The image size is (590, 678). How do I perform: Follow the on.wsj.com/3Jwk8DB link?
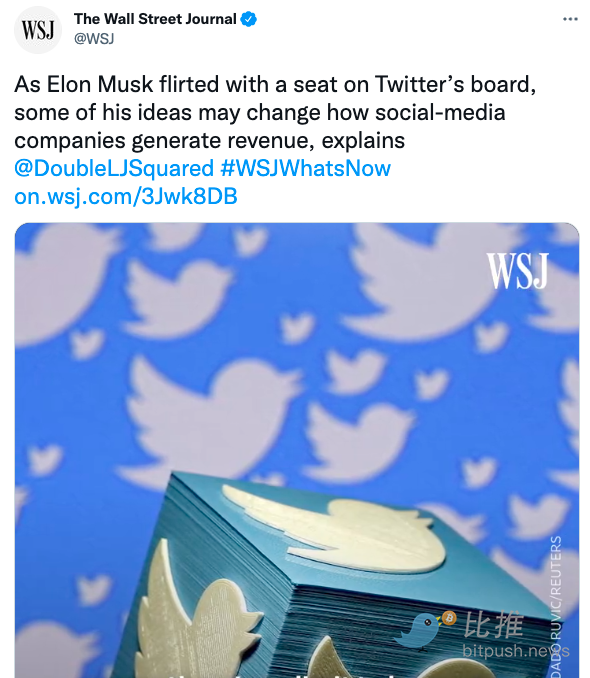click(126, 196)
